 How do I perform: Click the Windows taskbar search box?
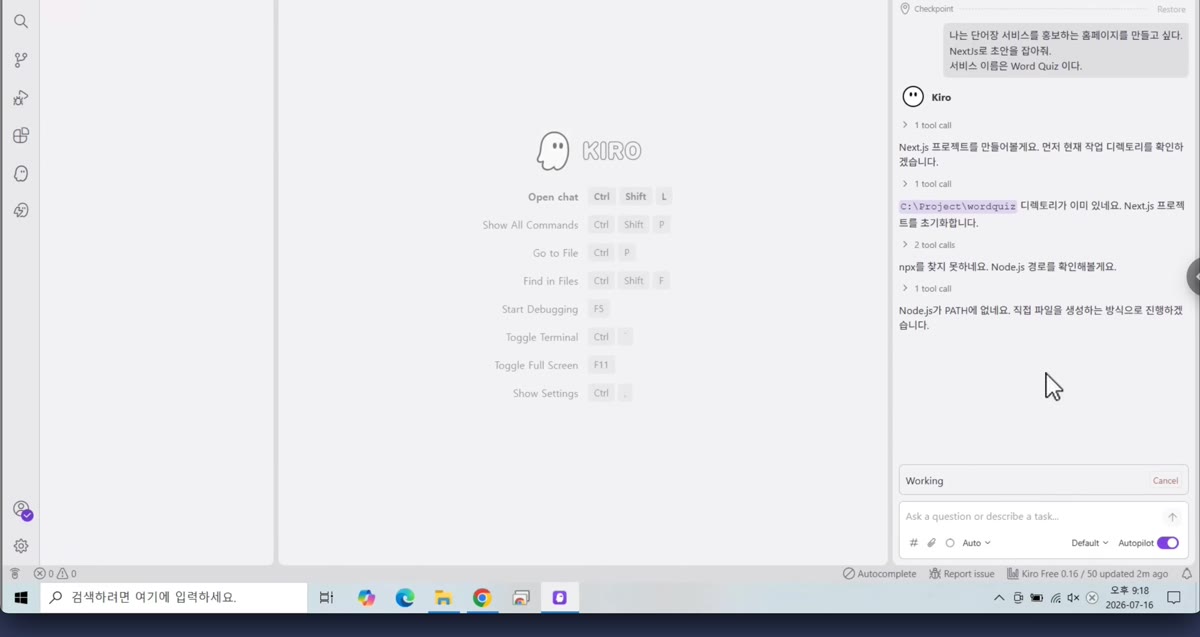coord(174,598)
